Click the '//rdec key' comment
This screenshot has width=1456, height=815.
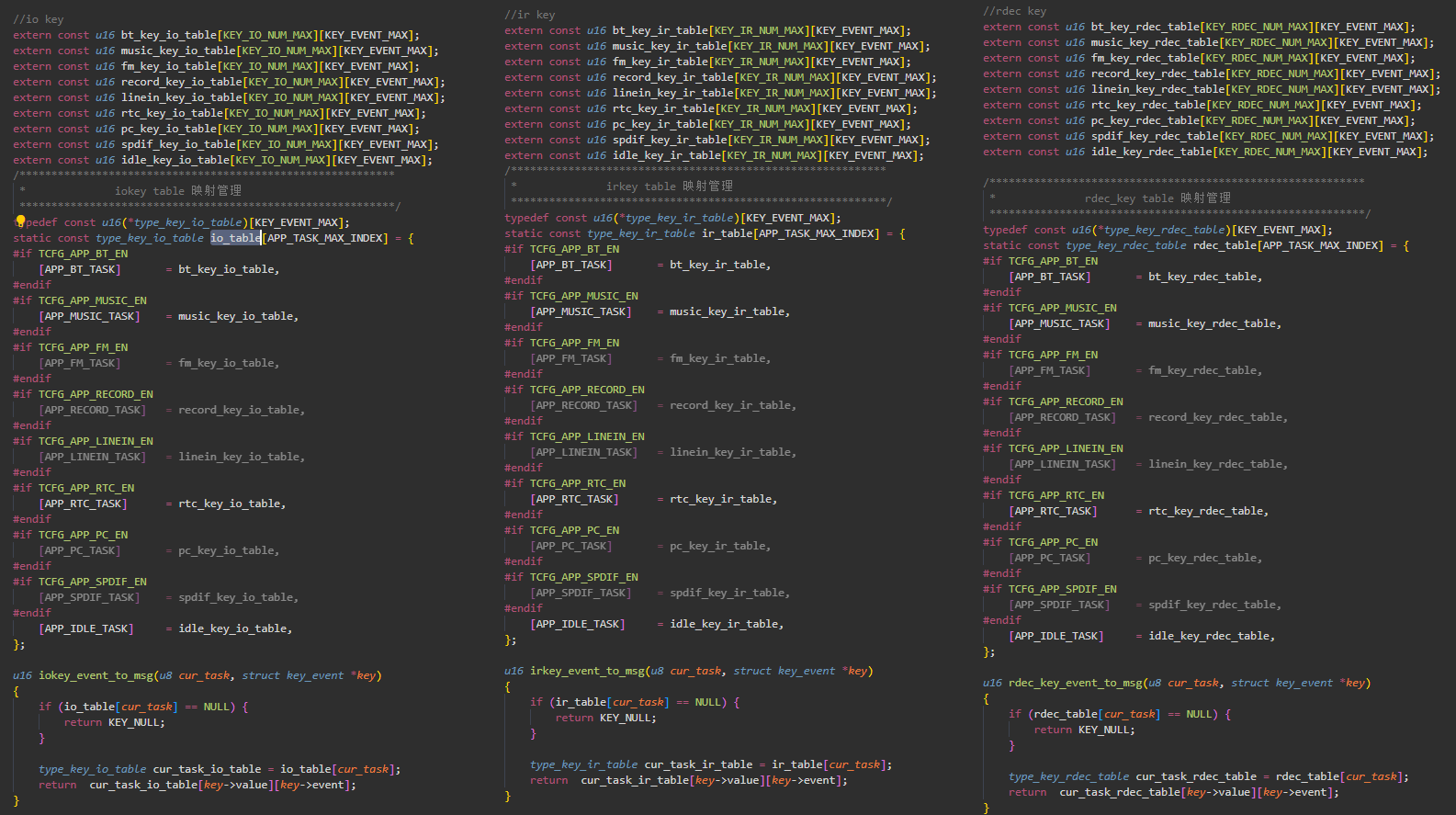coord(1015,11)
